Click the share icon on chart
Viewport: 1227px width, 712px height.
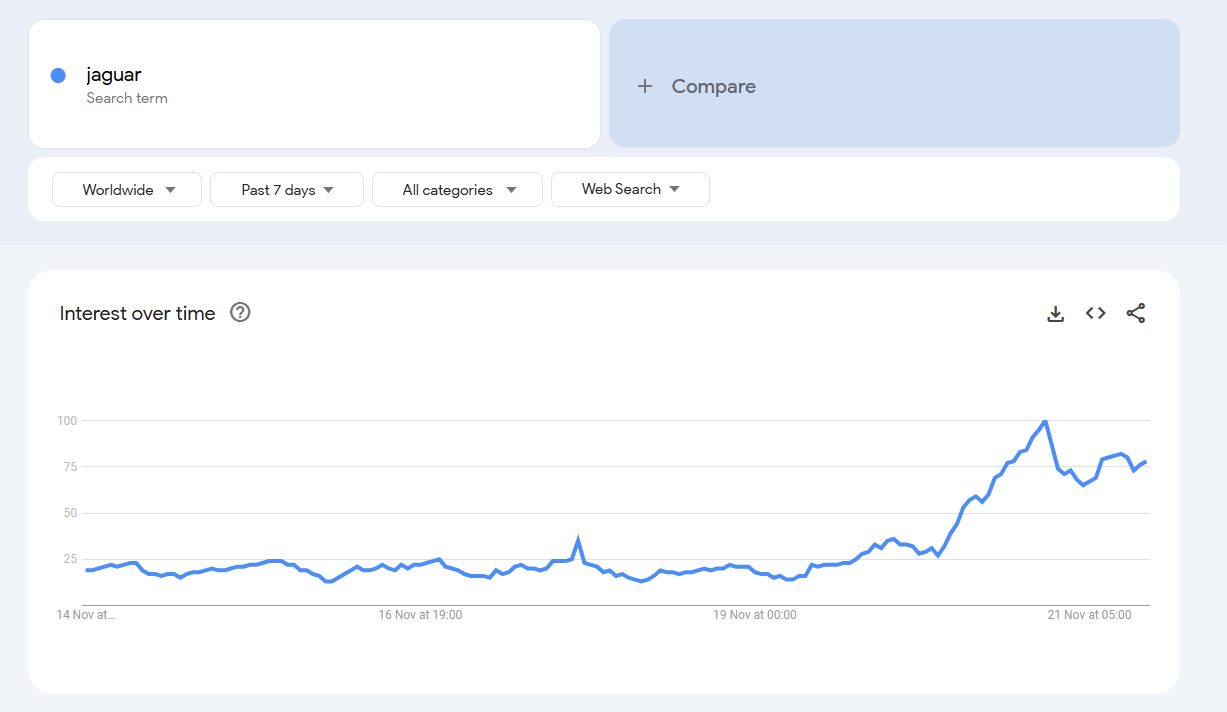tap(1136, 314)
